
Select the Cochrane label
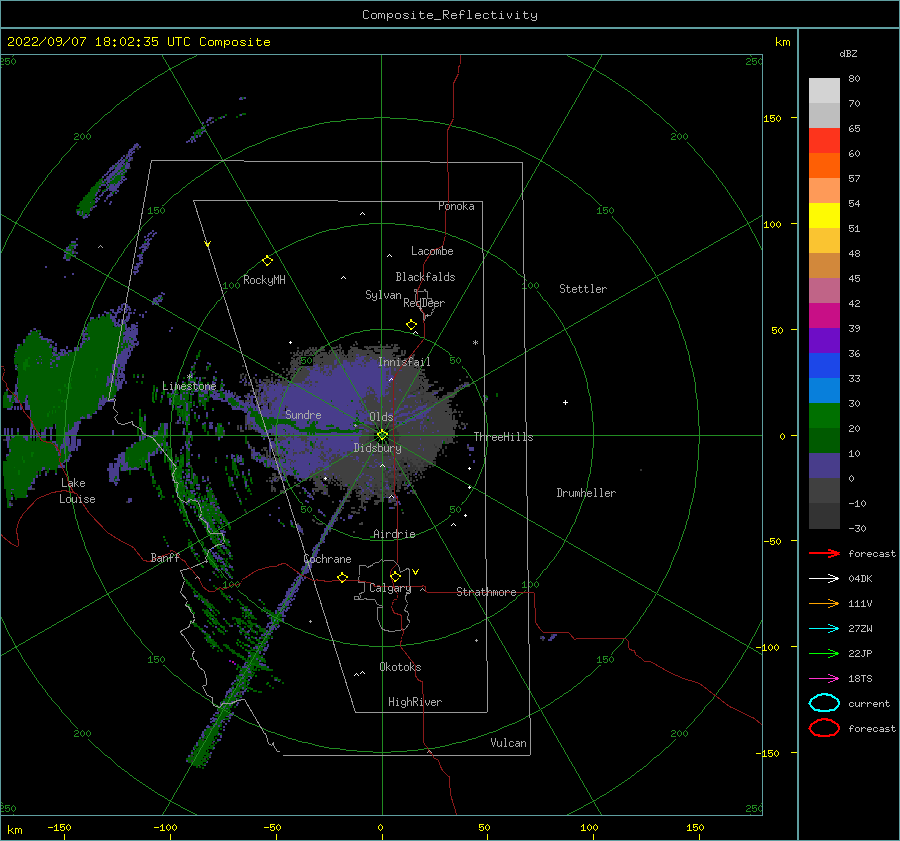327,559
